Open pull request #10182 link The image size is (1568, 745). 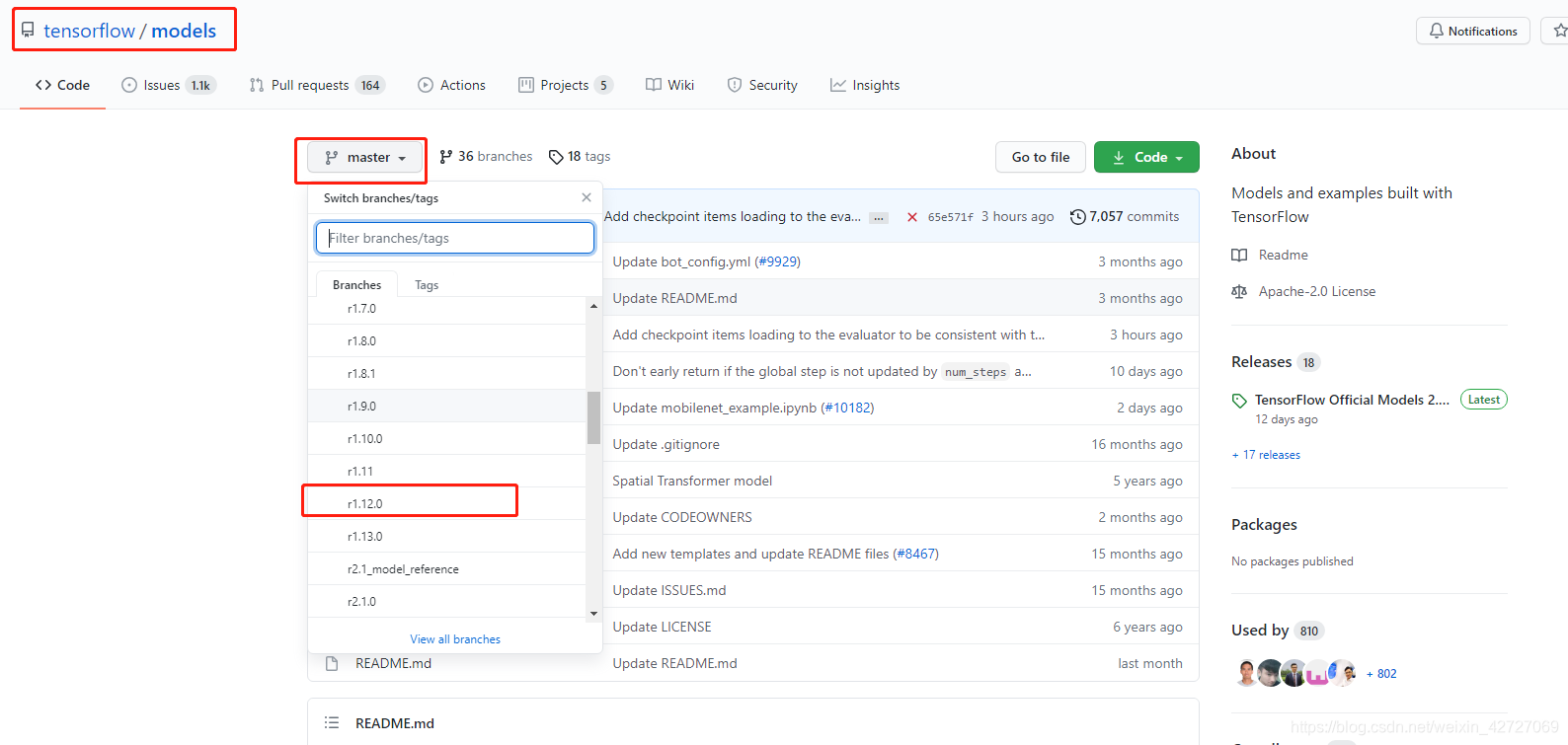[x=847, y=408]
